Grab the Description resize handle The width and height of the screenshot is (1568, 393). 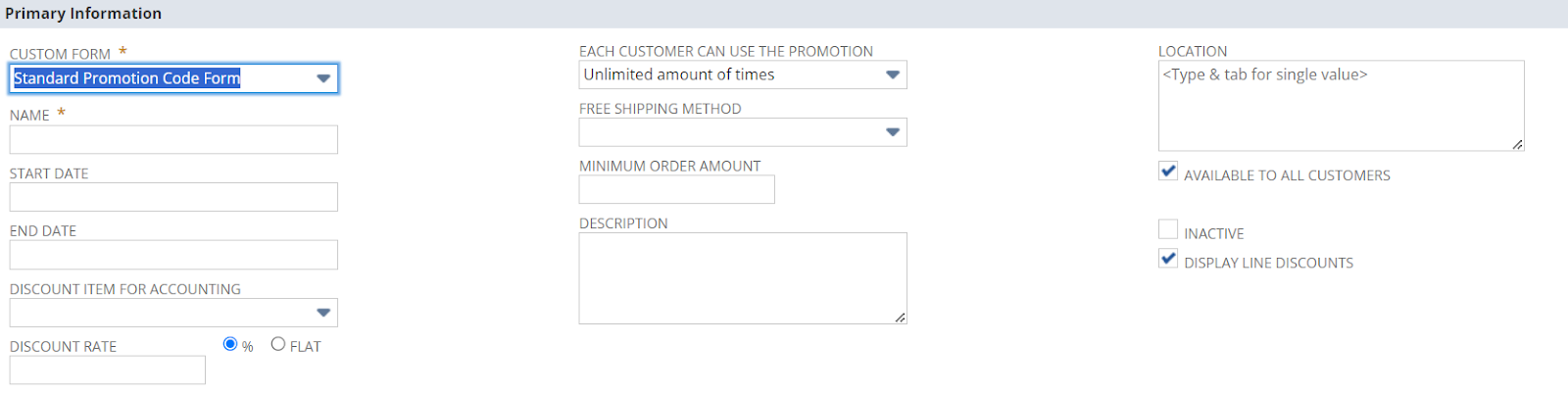(900, 317)
